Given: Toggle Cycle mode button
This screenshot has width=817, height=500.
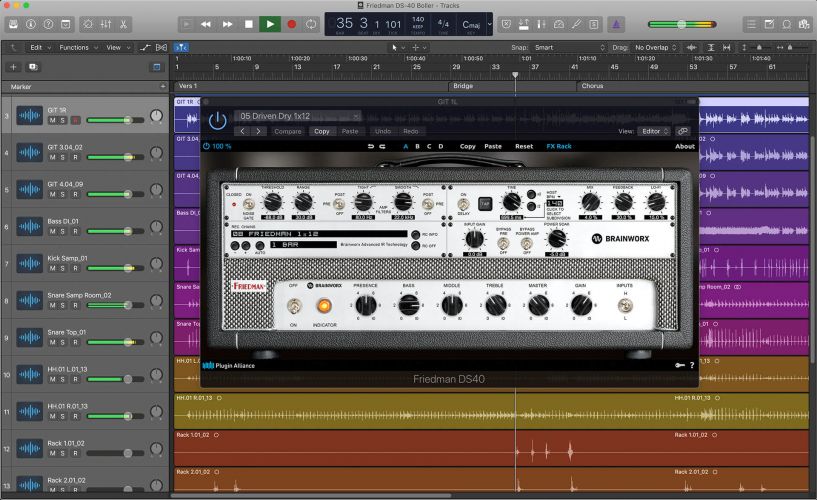Looking at the screenshot, I should [311, 24].
